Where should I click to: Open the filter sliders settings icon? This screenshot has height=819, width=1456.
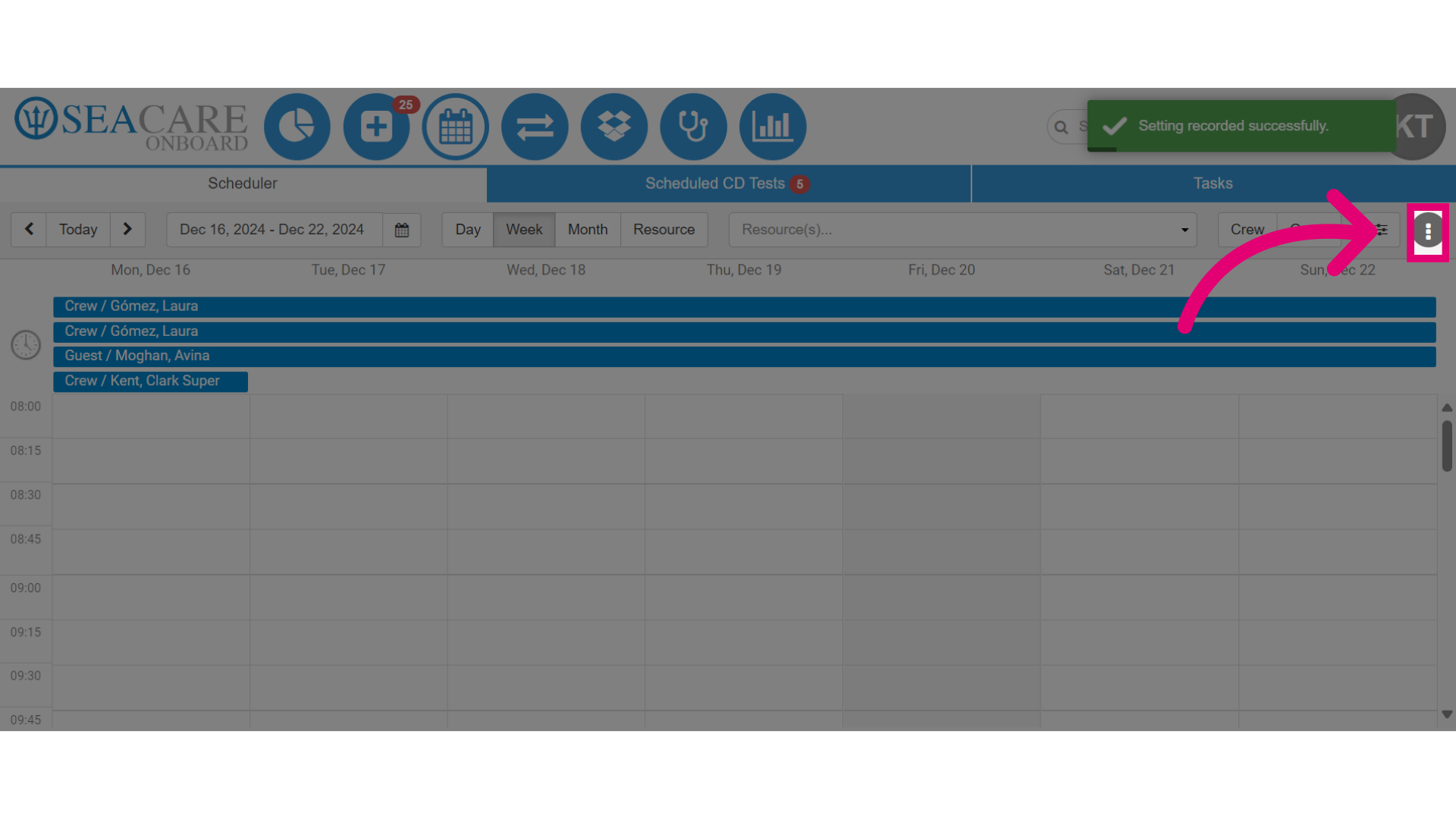1381,230
